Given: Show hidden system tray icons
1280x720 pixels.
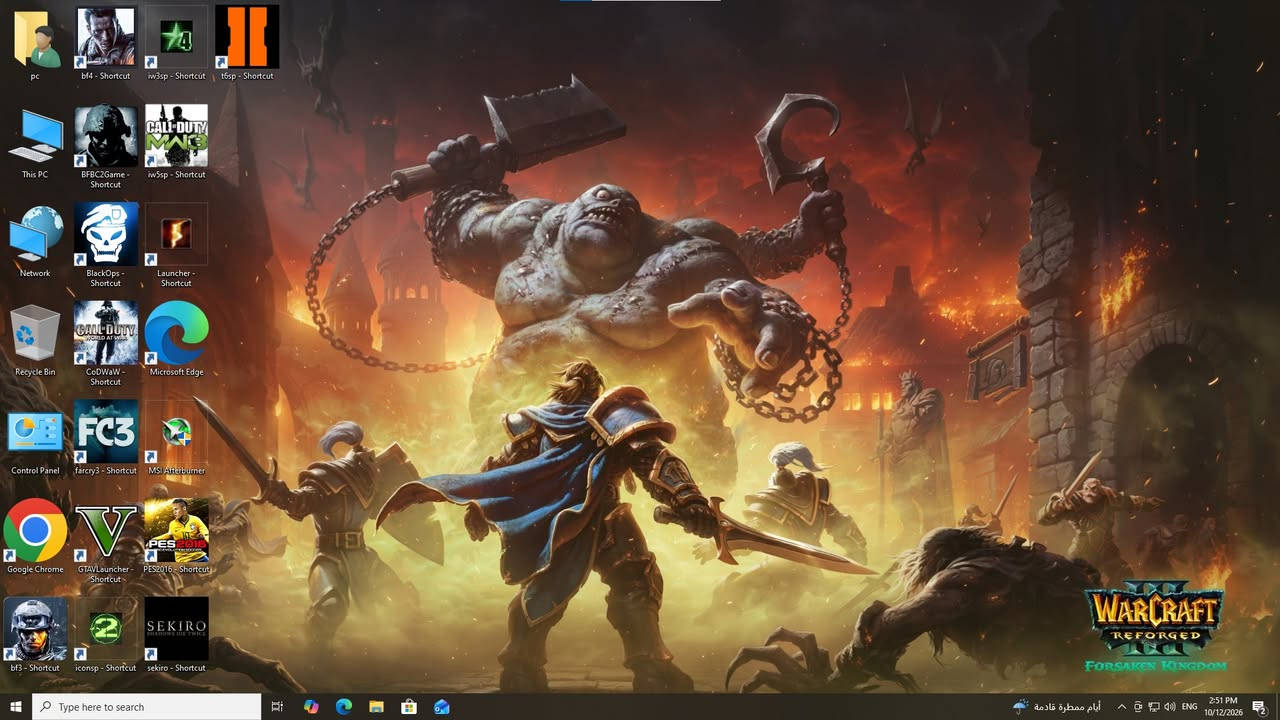Looking at the screenshot, I should tap(1121, 707).
